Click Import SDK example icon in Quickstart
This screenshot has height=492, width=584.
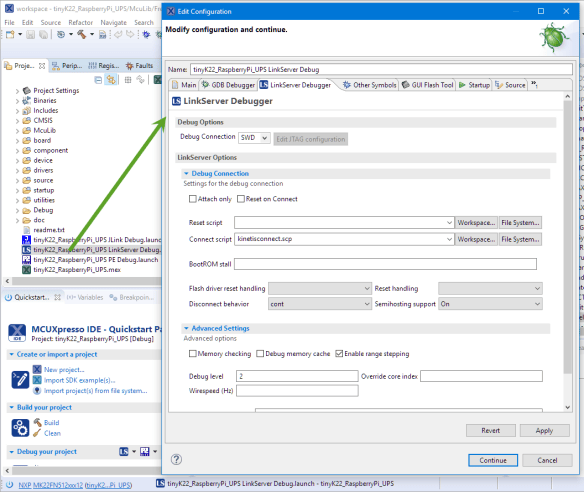(37, 380)
